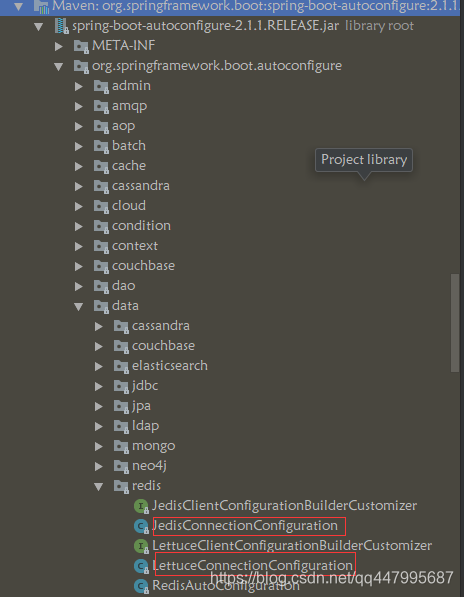Collapse the spring-boot-autoconfigure jar node
This screenshot has height=597, width=464.
[x=38, y=27]
